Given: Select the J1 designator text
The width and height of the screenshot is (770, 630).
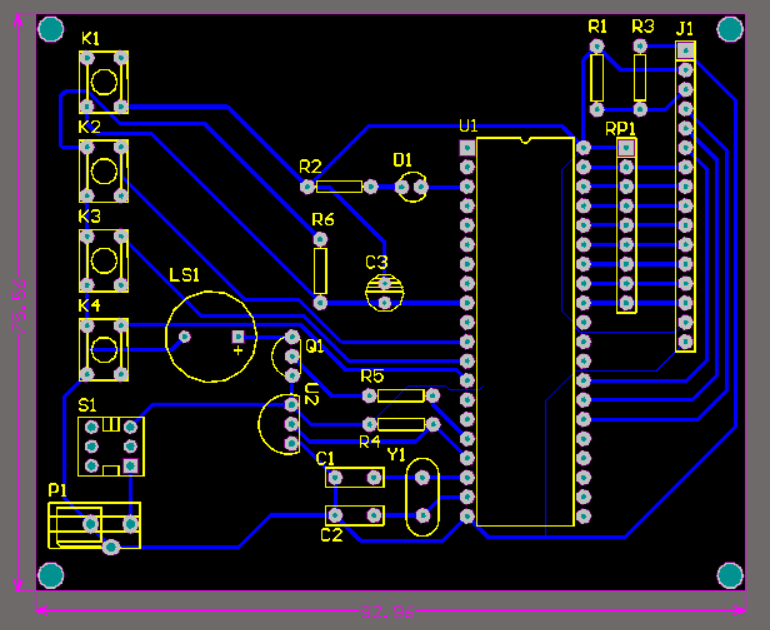Looking at the screenshot, I should 685,29.
